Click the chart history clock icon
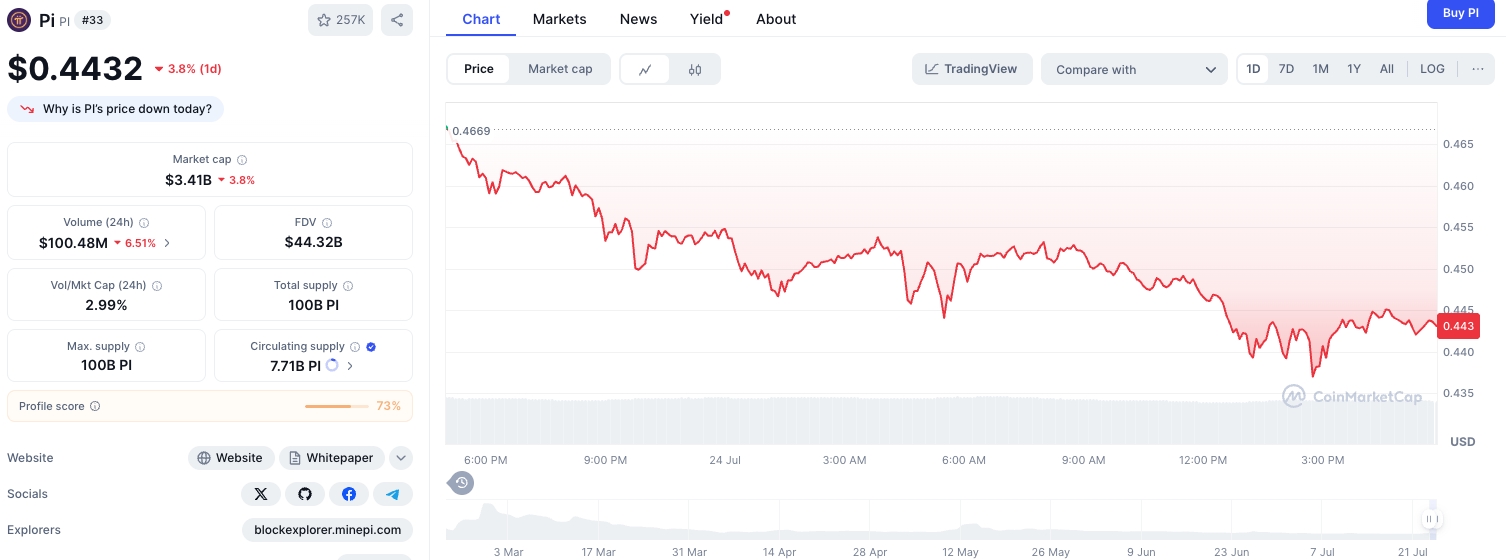 [x=461, y=483]
